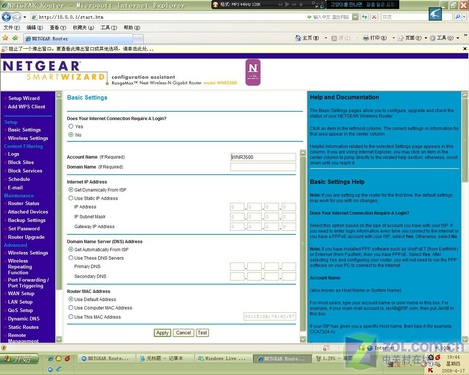The image size is (469, 375).
Task: Open Attached Devices in the sidebar
Action: [x=28, y=212]
